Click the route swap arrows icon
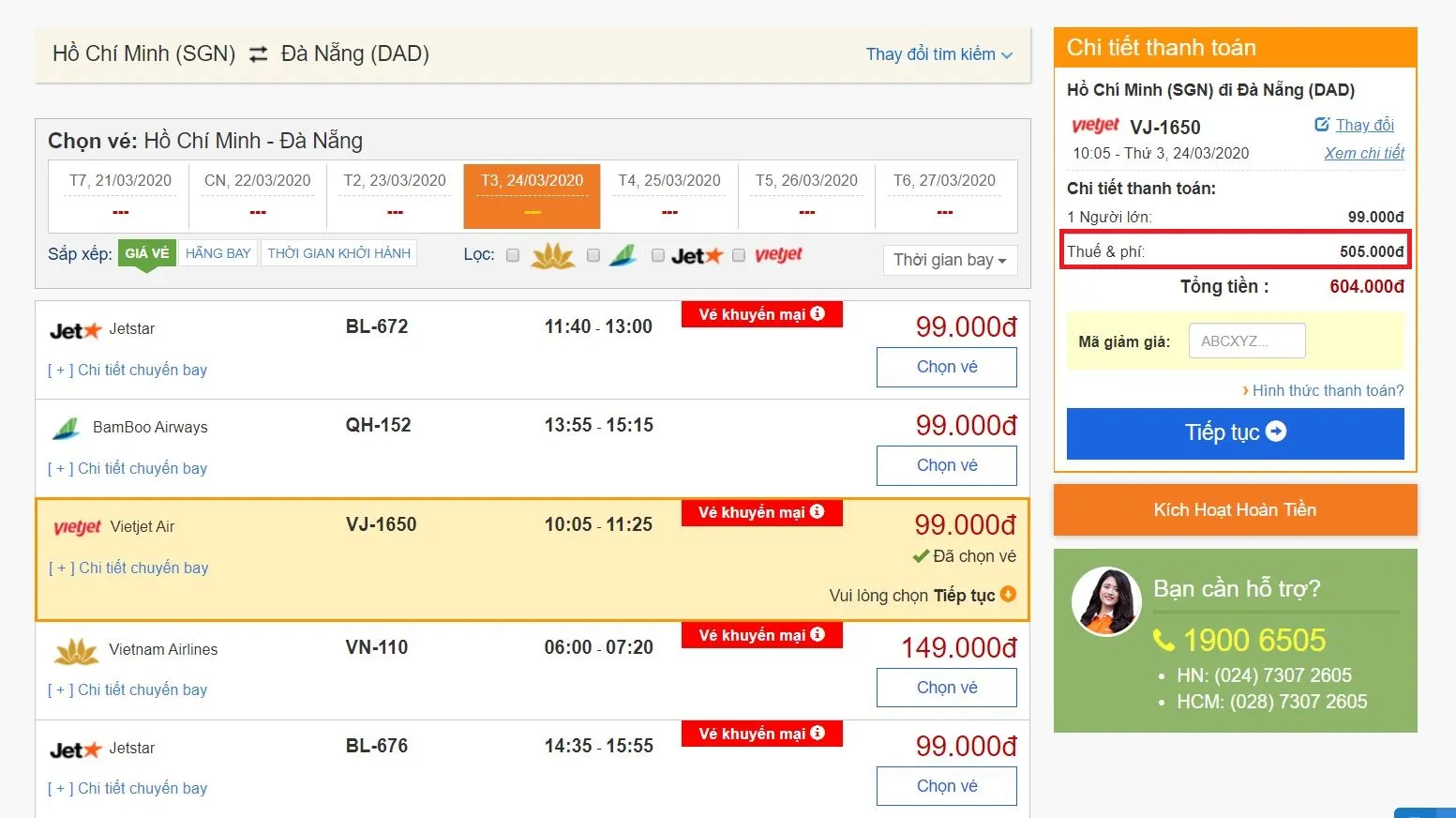Image resolution: width=1456 pixels, height=818 pixels. click(257, 53)
